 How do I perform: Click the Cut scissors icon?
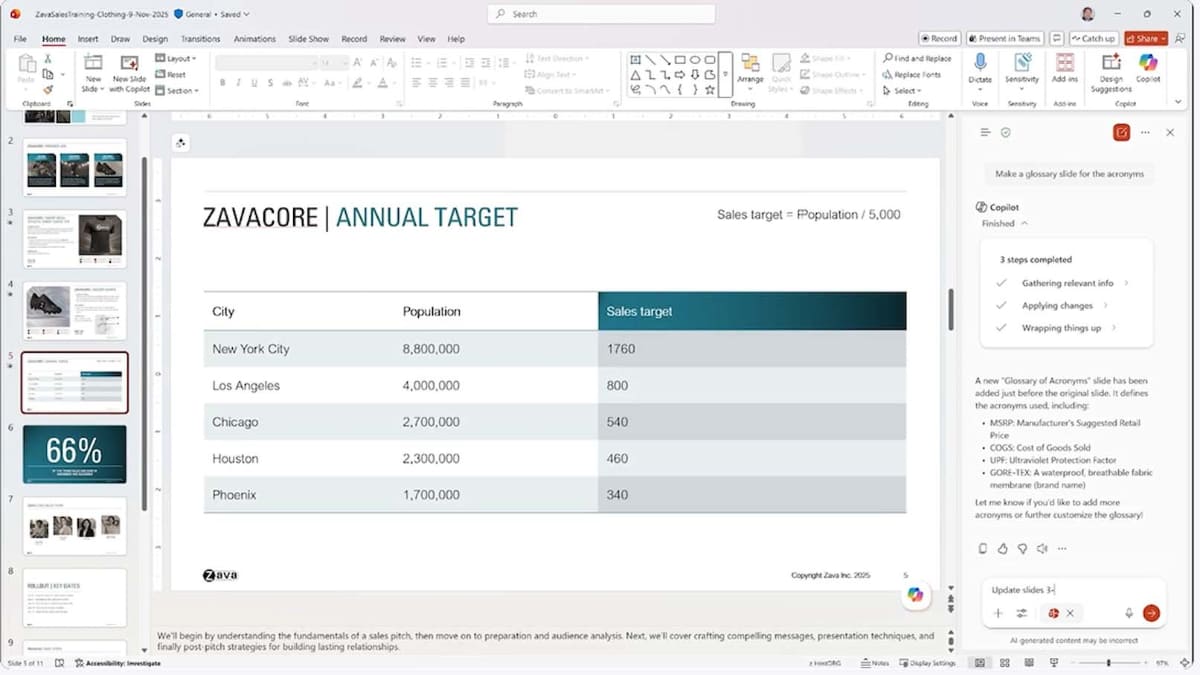(x=47, y=59)
